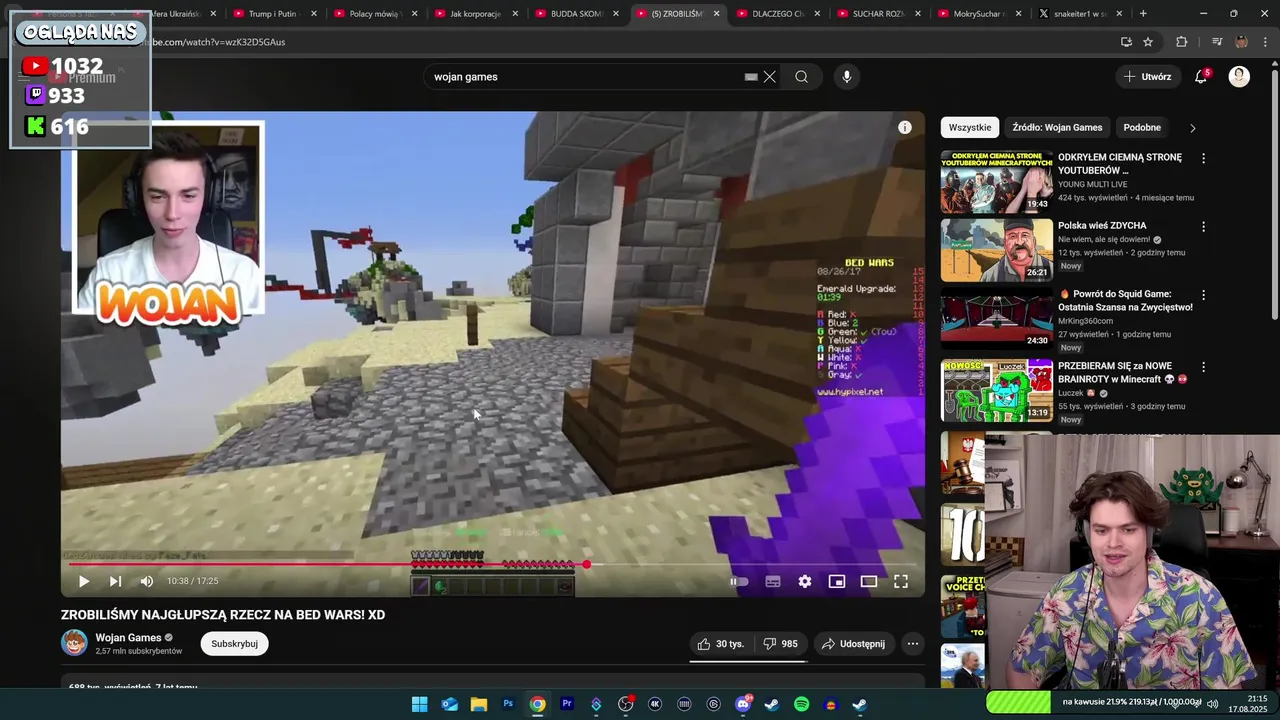Screen dimensions: 1280x720
Task: Open video player settings gear
Action: click(805, 581)
